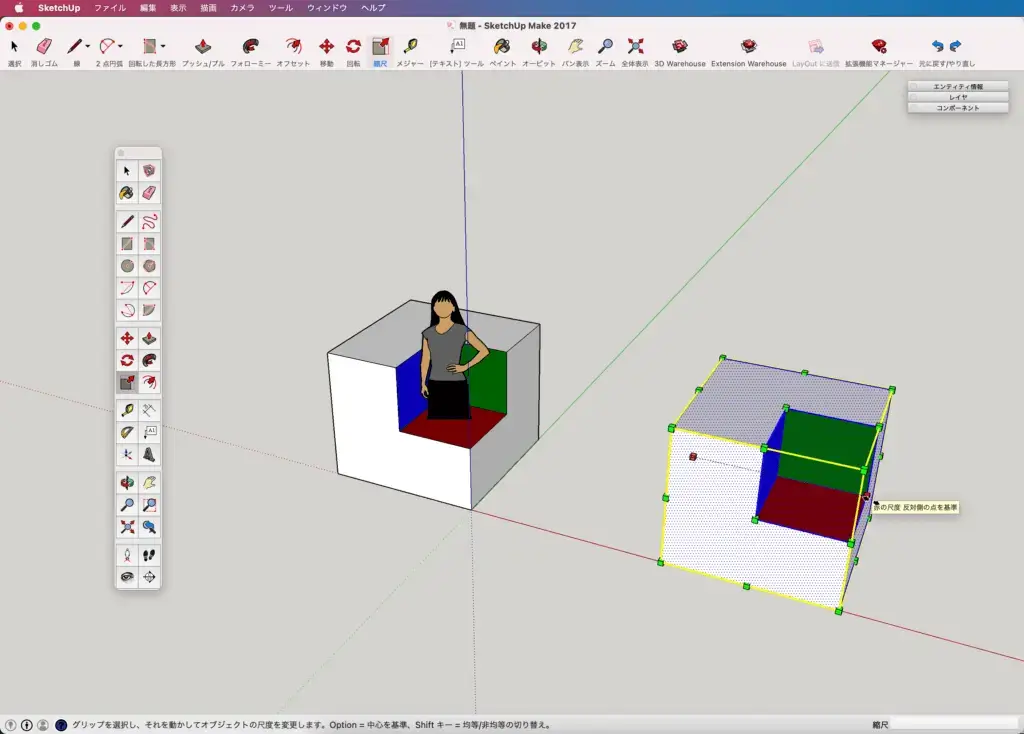
Task: Choose the Dimension tool in floating palette
Action: 150,409
